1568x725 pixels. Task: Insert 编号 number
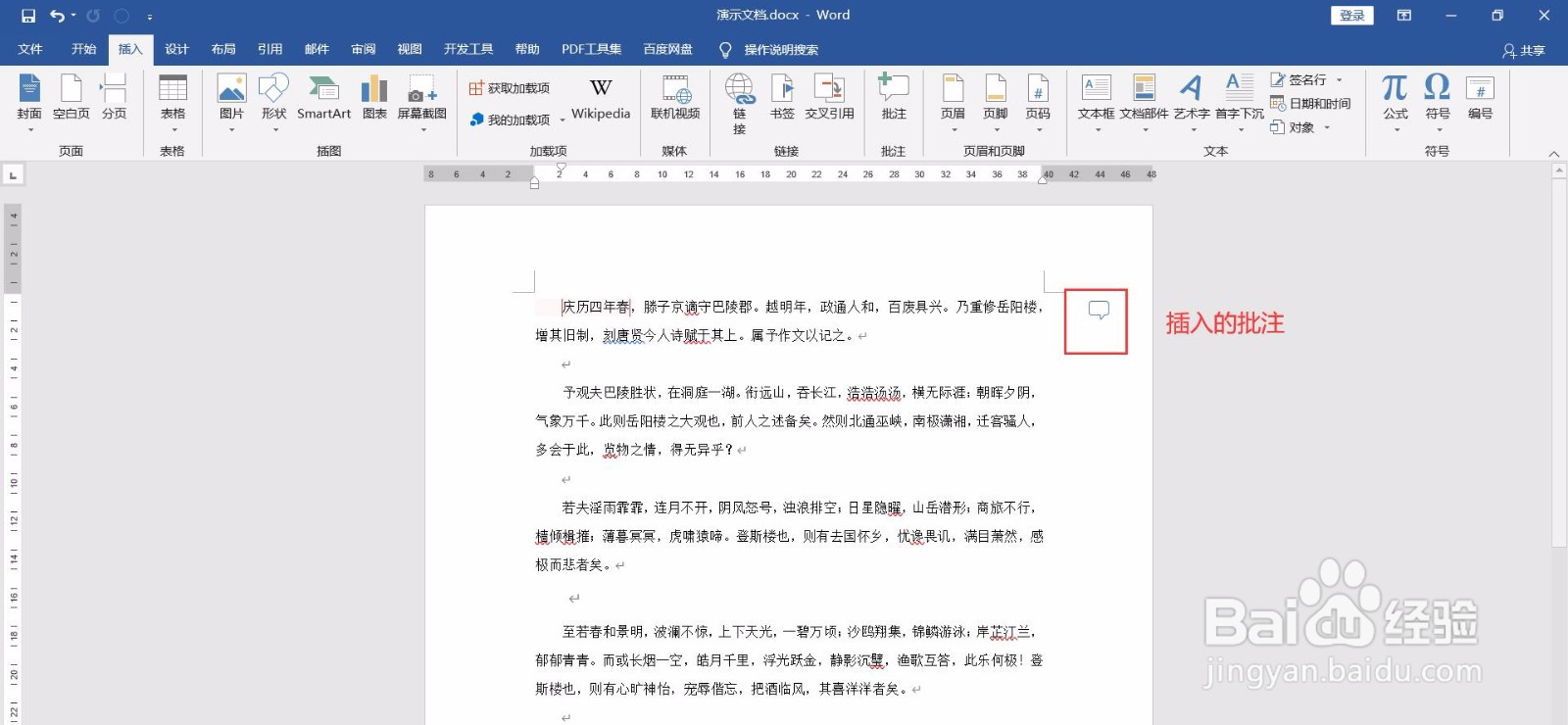point(1480,98)
